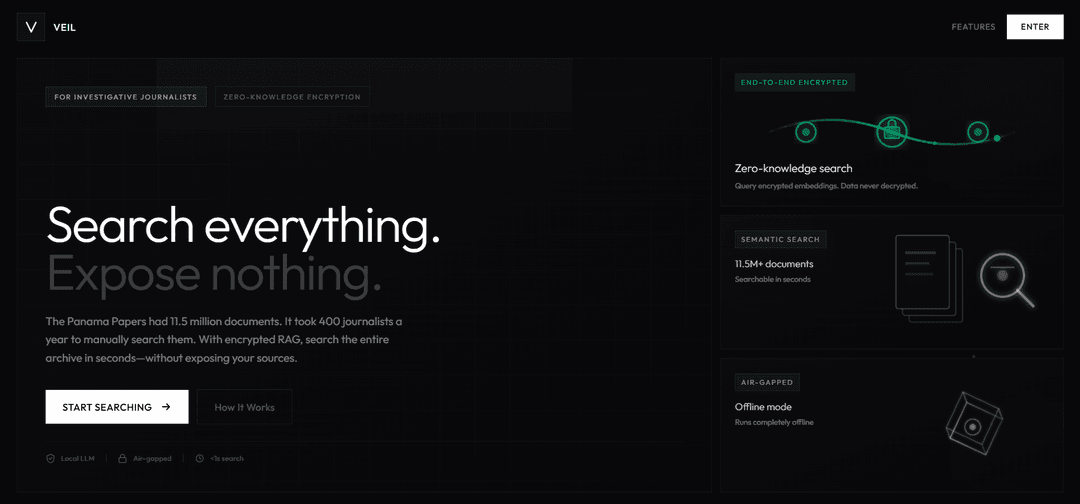The height and width of the screenshot is (504, 1080).
Task: Click the Semantic Search badge label
Action: click(x=780, y=240)
